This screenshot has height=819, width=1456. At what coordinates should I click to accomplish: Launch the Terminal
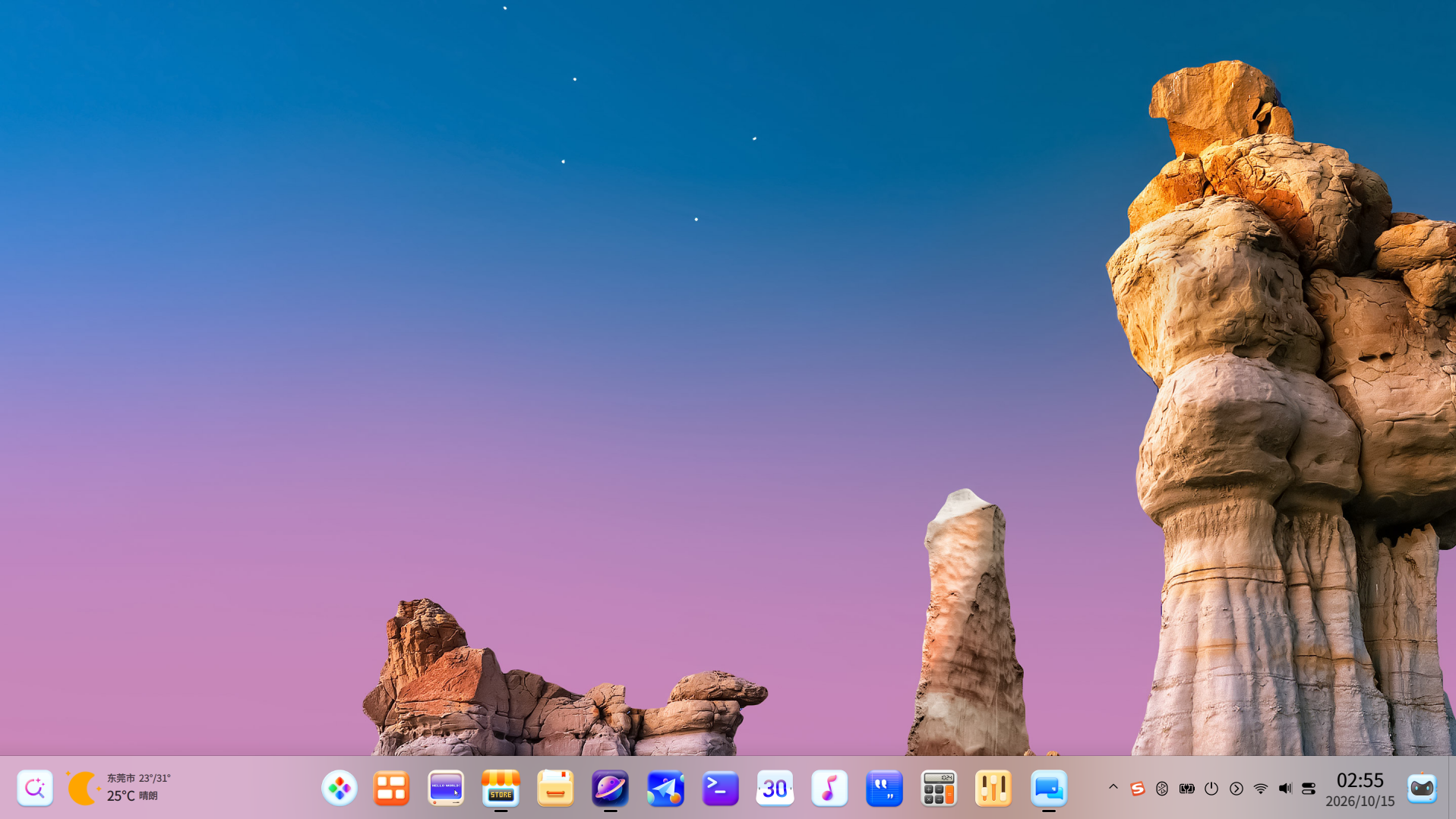[720, 788]
